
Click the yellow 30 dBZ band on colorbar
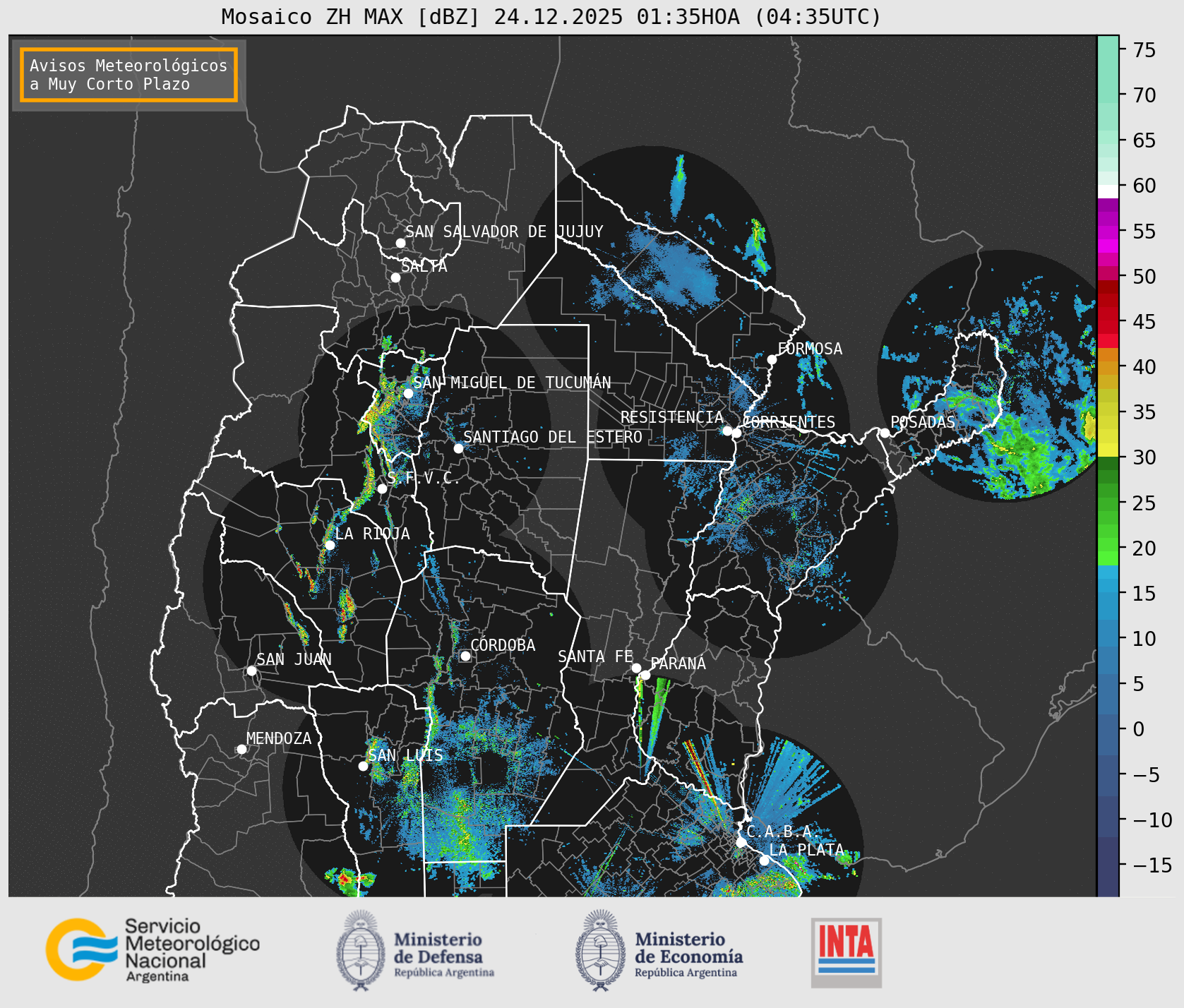coord(1108,450)
